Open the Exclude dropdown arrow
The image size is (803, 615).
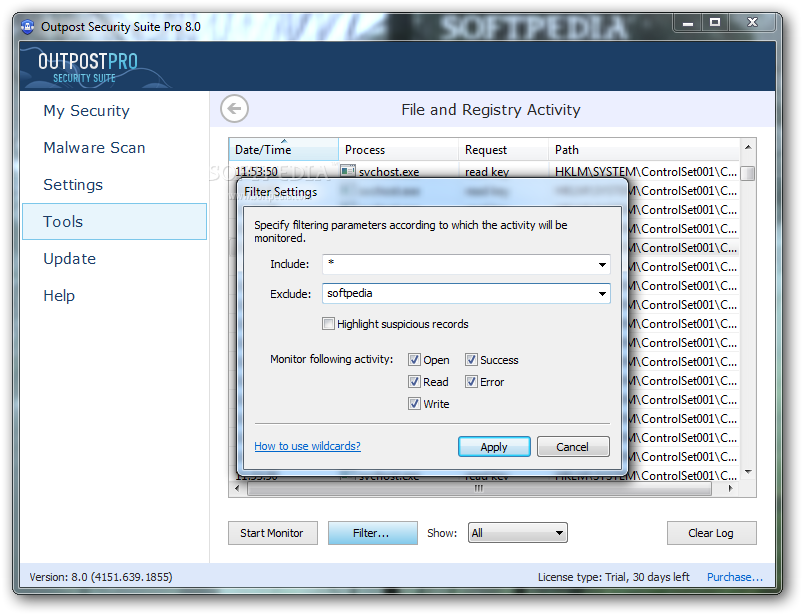(x=602, y=294)
